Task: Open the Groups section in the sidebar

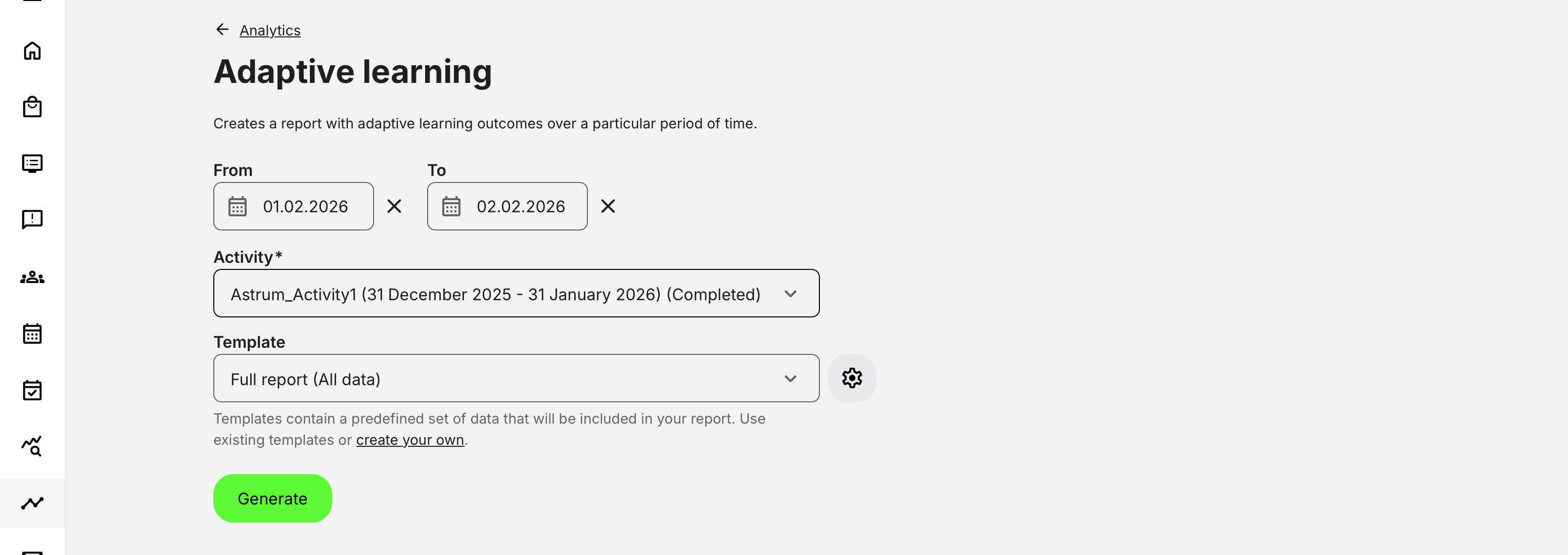Action: pos(32,277)
